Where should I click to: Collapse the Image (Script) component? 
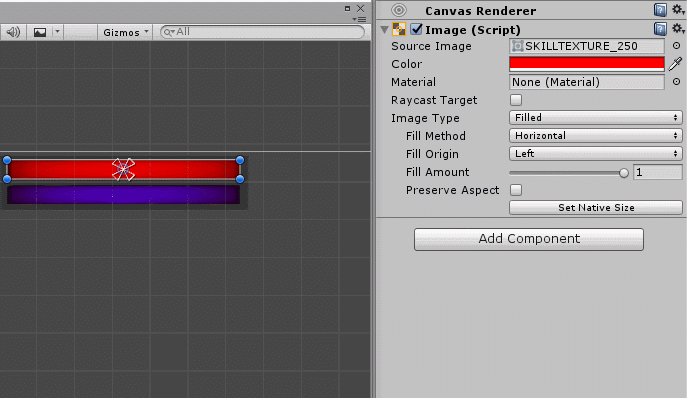click(385, 30)
